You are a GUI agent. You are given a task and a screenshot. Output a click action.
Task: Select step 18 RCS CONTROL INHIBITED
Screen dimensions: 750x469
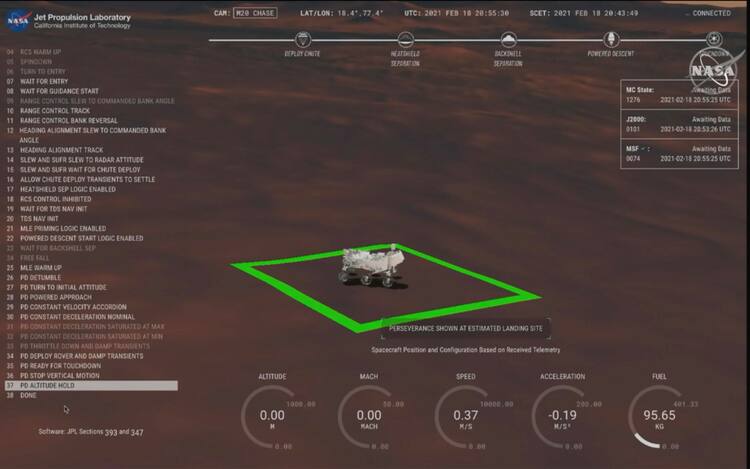pos(49,199)
